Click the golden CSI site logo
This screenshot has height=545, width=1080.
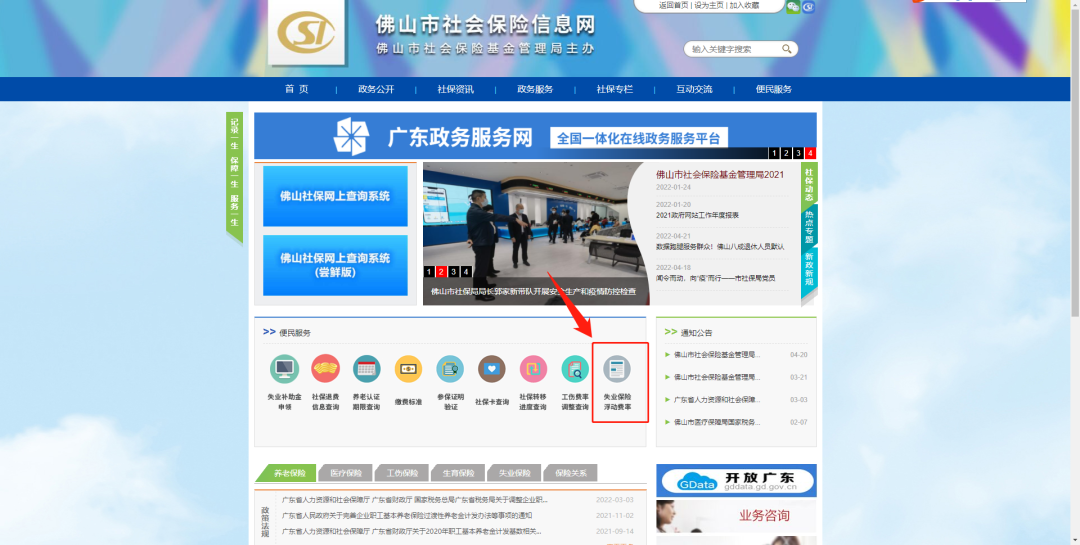tap(306, 32)
